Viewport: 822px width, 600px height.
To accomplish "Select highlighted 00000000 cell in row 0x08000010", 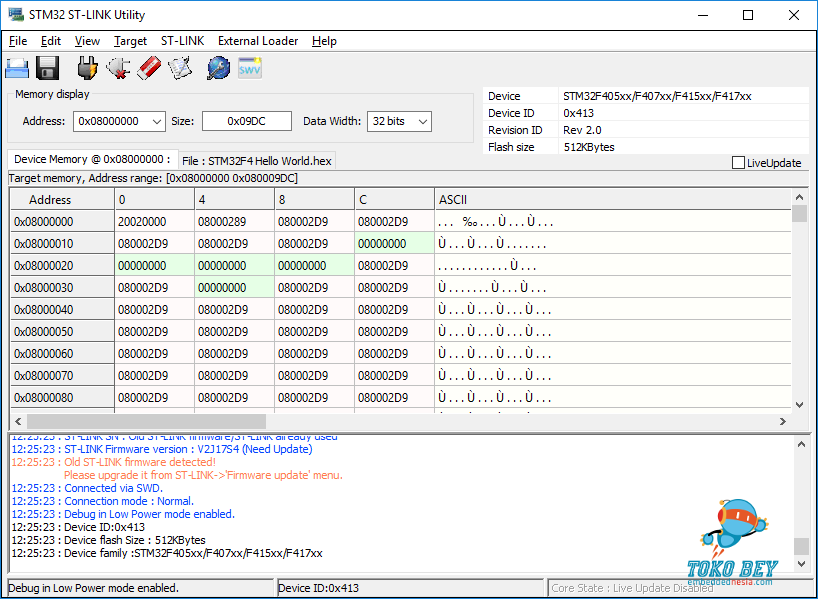I will 394,244.
